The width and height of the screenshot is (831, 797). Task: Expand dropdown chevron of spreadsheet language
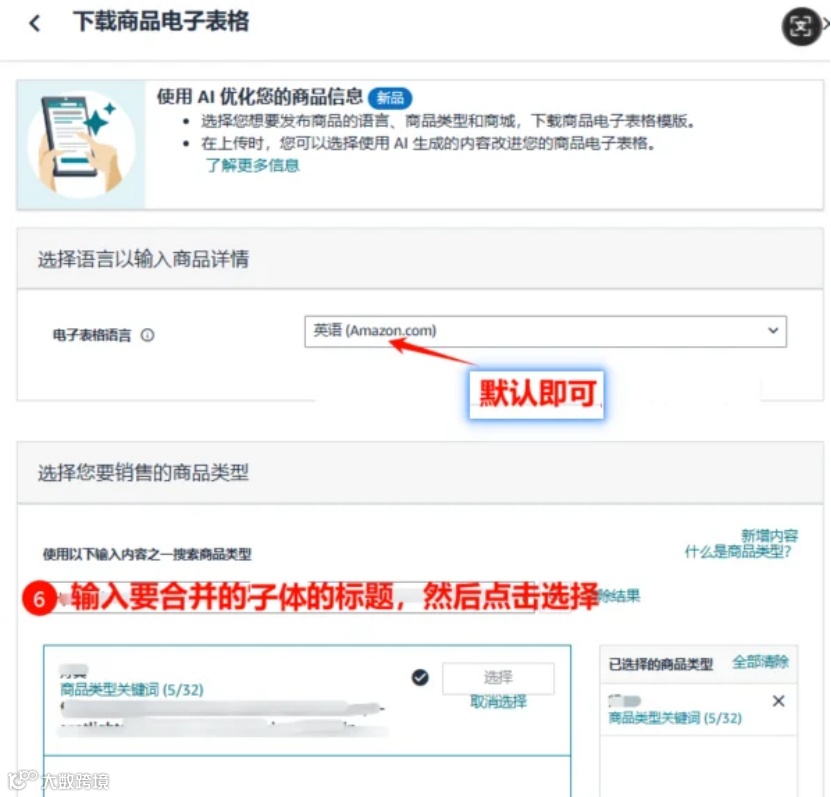tap(773, 331)
